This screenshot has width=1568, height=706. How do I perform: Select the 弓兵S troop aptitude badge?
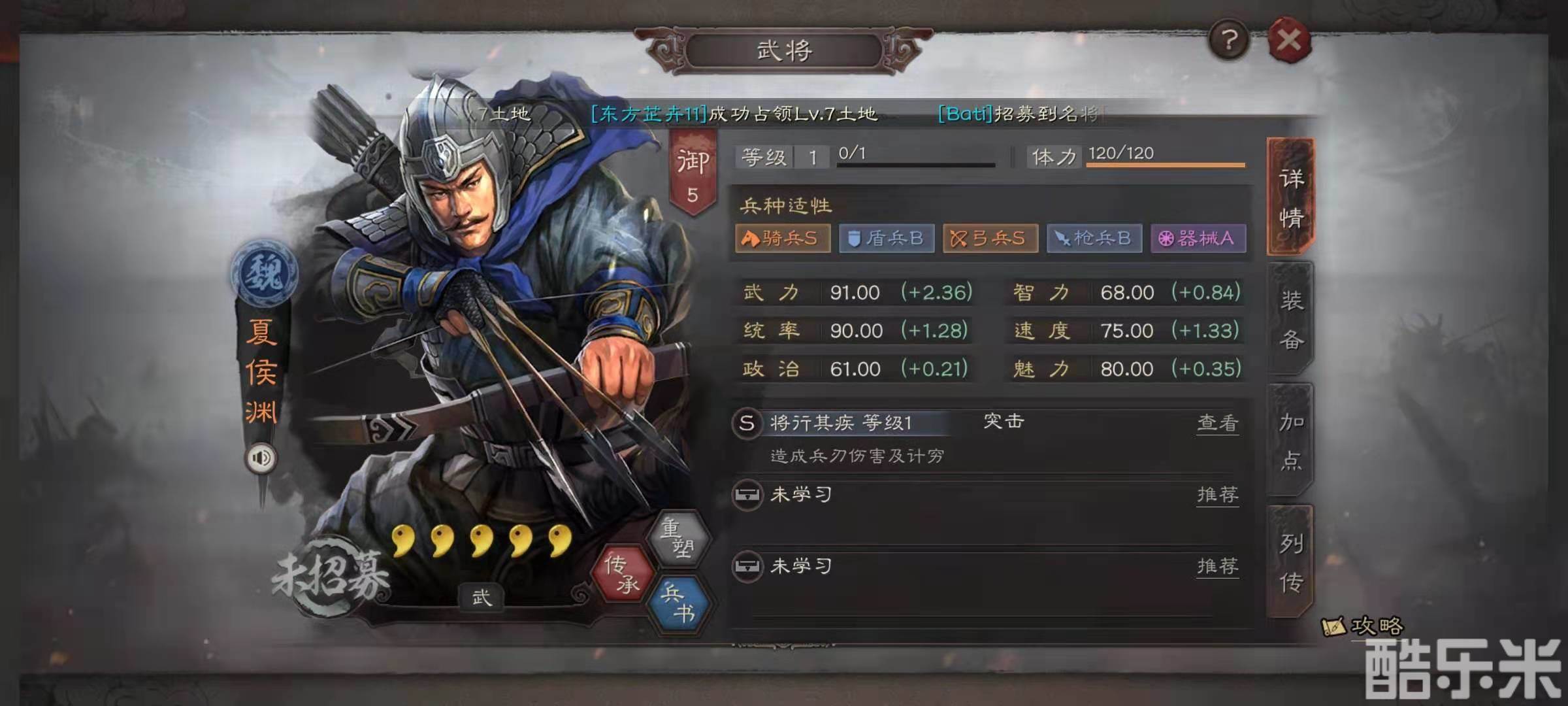[990, 239]
